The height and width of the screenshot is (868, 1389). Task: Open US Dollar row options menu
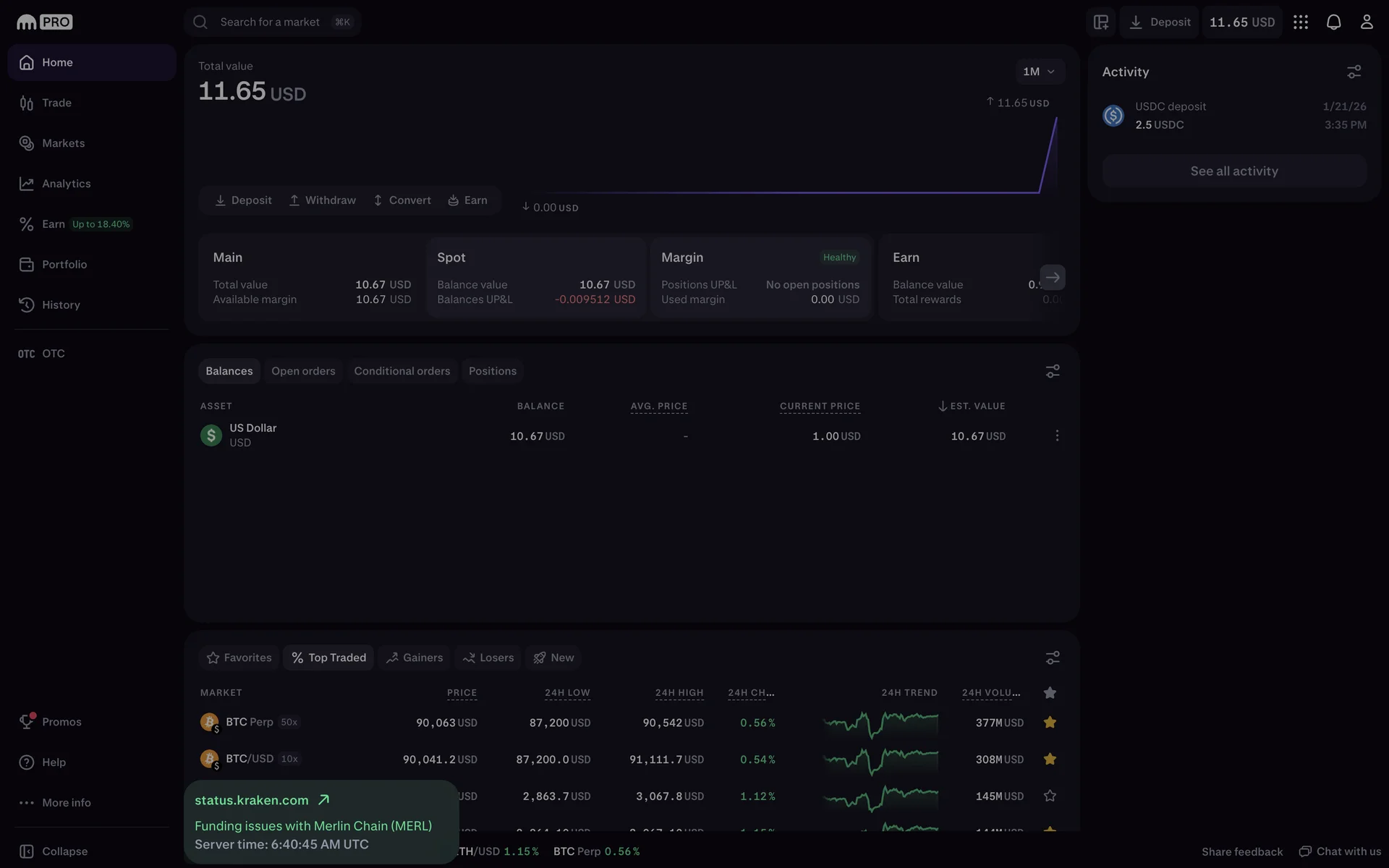[1056, 435]
